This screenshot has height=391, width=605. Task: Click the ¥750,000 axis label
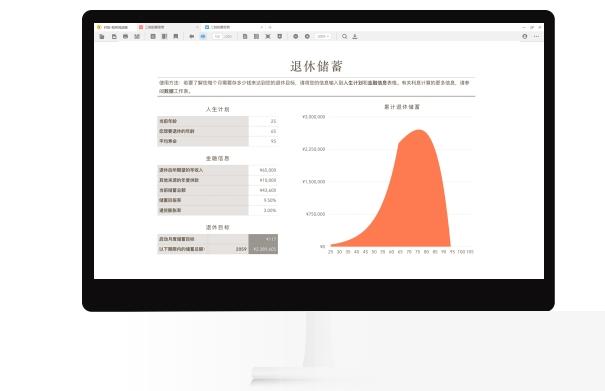tap(316, 214)
